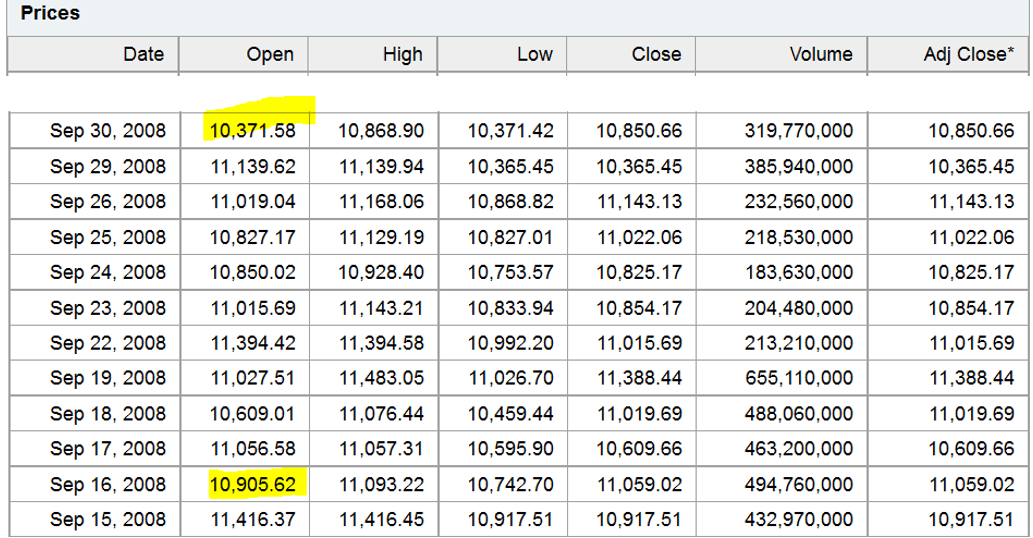Select the low value 10,459.44

pos(510,414)
